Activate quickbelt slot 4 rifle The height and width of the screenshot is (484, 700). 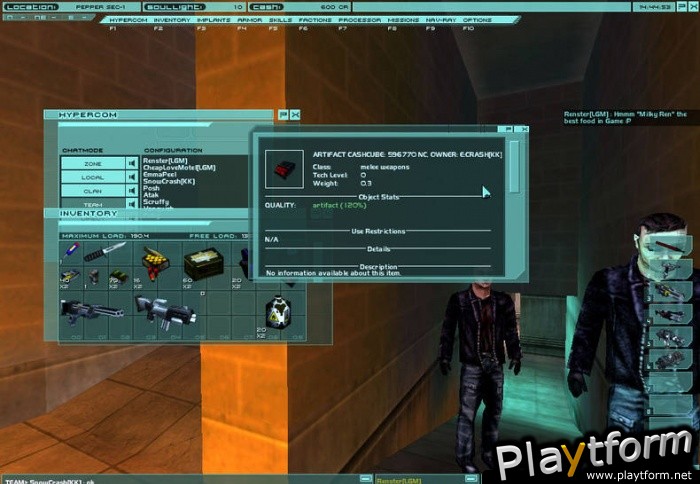click(x=669, y=314)
